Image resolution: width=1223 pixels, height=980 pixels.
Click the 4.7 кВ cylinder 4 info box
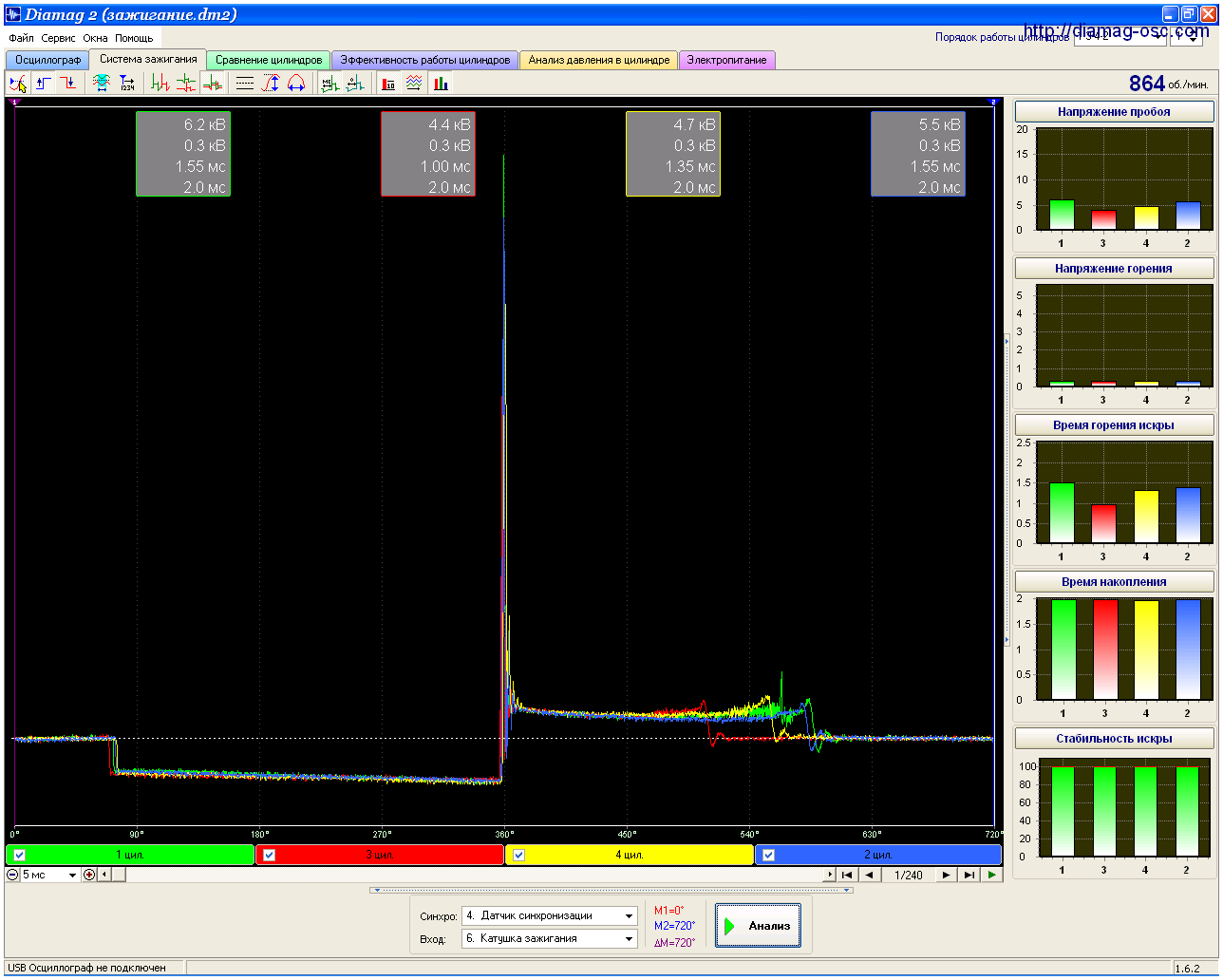click(x=673, y=155)
